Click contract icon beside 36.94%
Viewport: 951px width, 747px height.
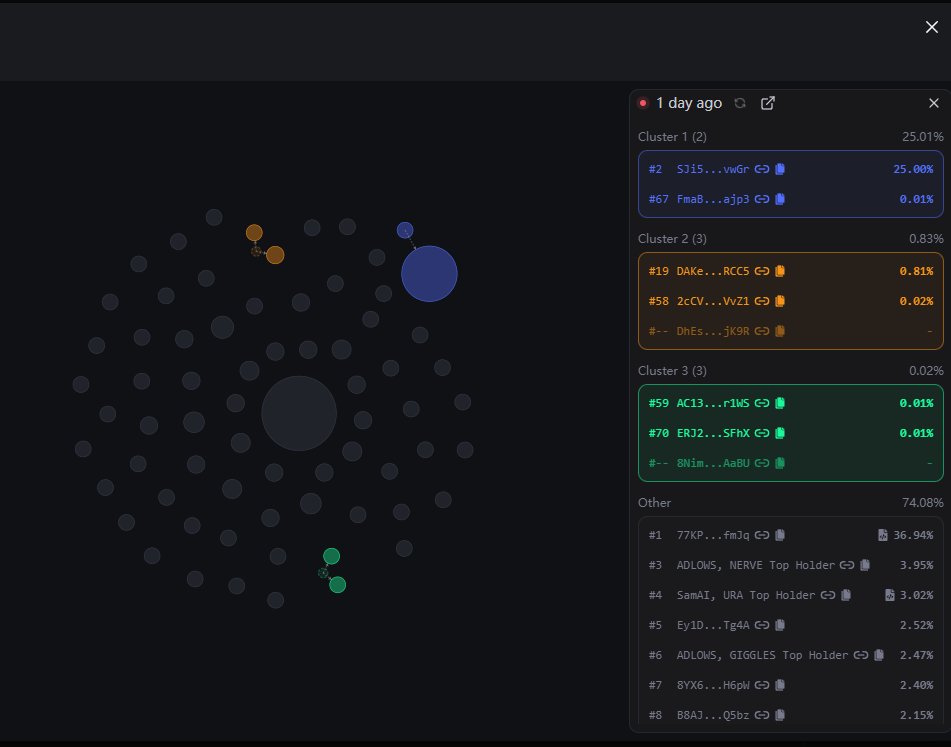[x=883, y=535]
